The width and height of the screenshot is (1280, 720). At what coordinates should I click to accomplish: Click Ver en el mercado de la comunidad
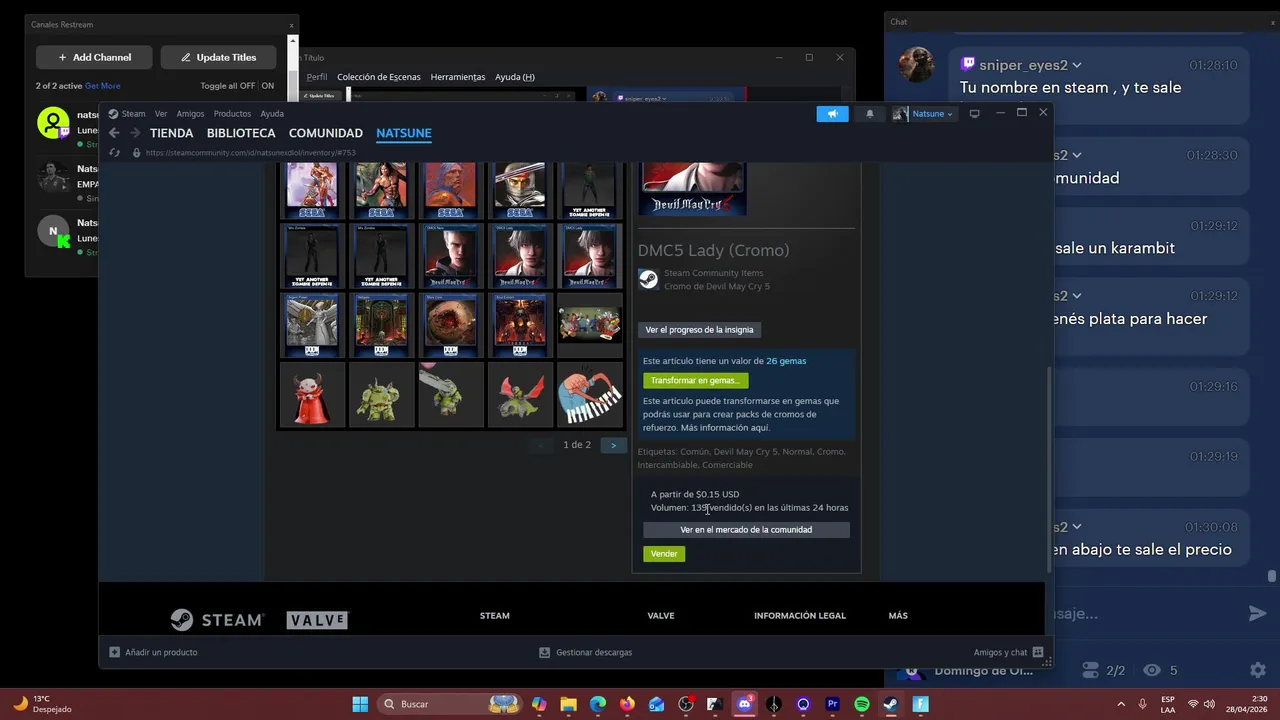tap(746, 530)
